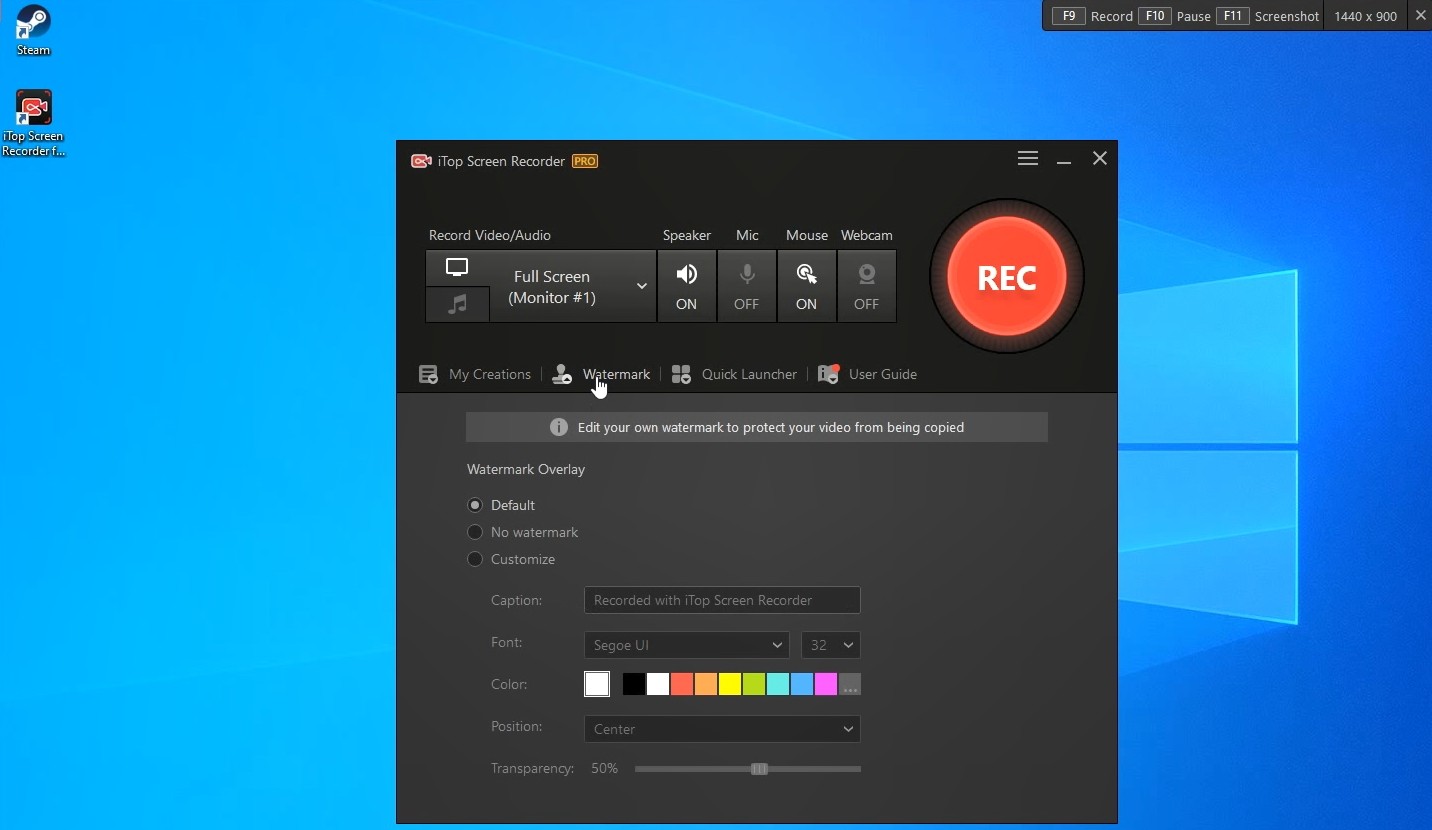Expand the Full Screen region dropdown
Image resolution: width=1432 pixels, height=830 pixels.
641,286
